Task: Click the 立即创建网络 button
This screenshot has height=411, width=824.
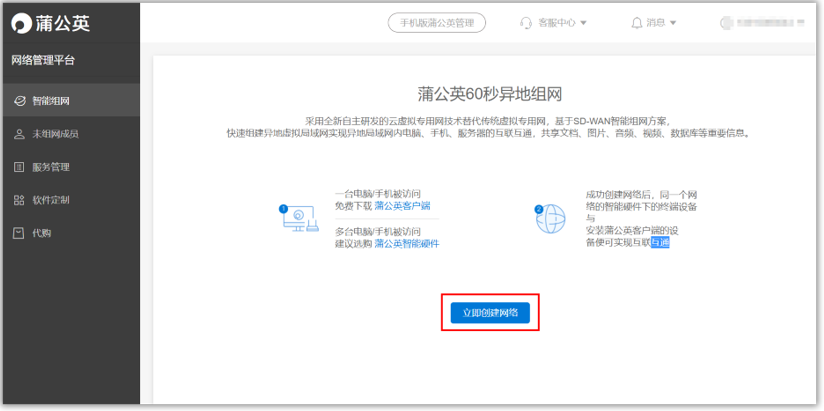Action: pyautogui.click(x=490, y=313)
